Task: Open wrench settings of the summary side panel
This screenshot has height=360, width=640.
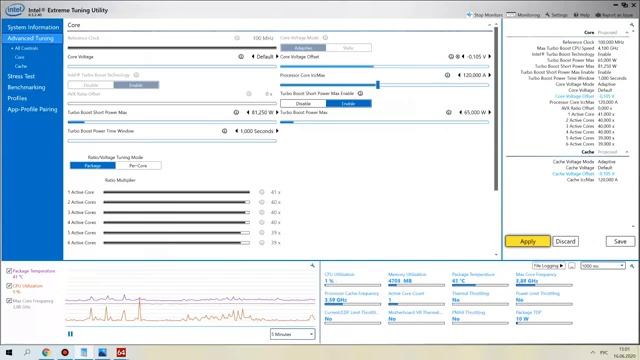Action: tap(632, 25)
